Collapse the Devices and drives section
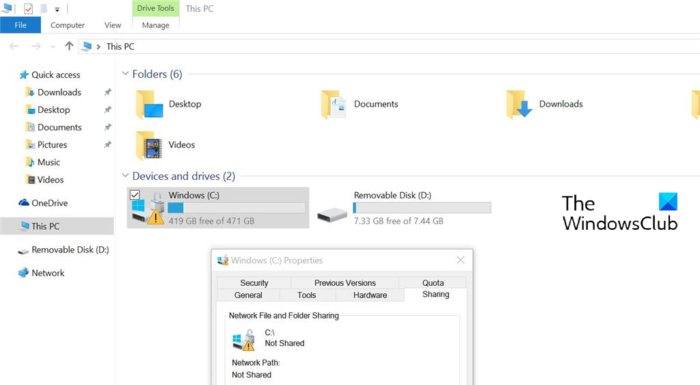The height and width of the screenshot is (385, 700). point(125,176)
